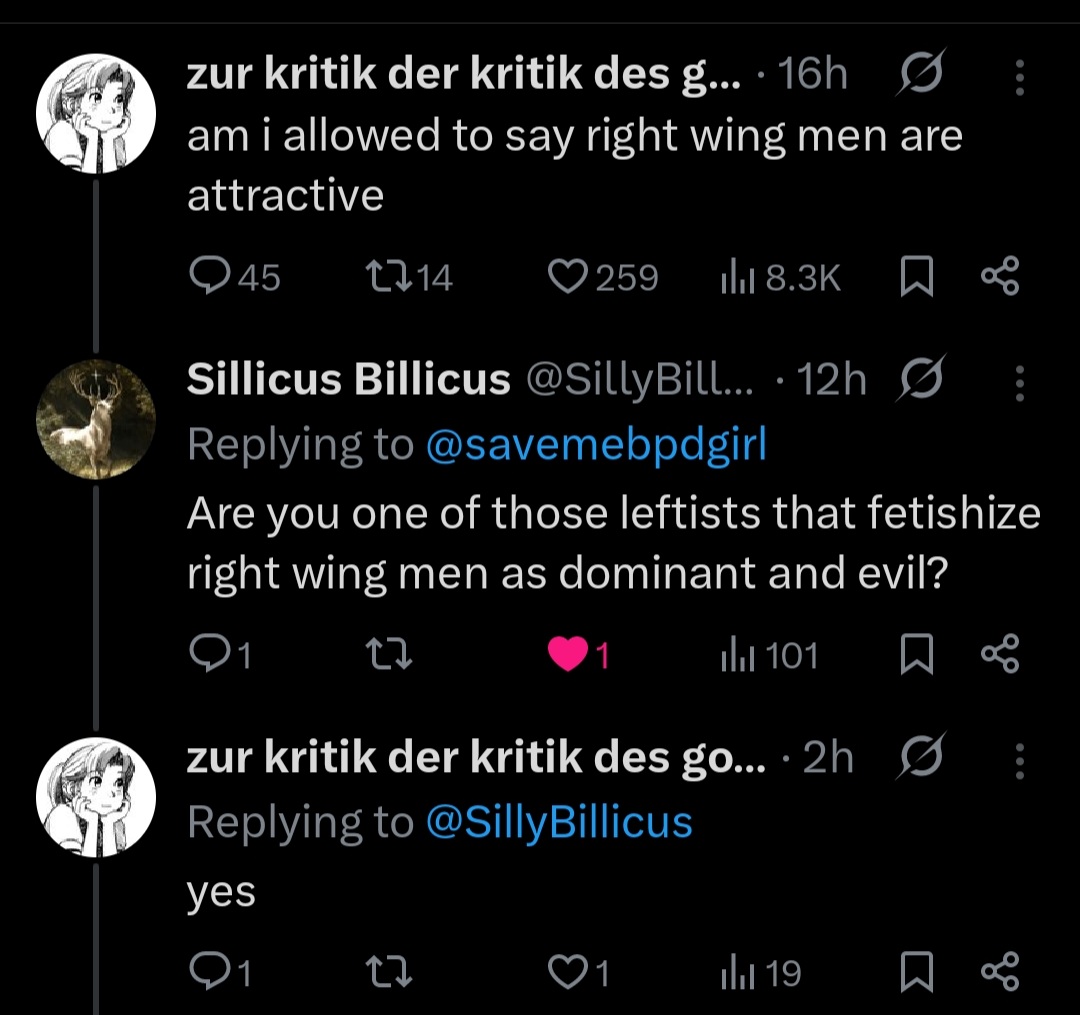Share the 'yes' reply tweet
Screen dimensions: 1080x1015
point(999,972)
